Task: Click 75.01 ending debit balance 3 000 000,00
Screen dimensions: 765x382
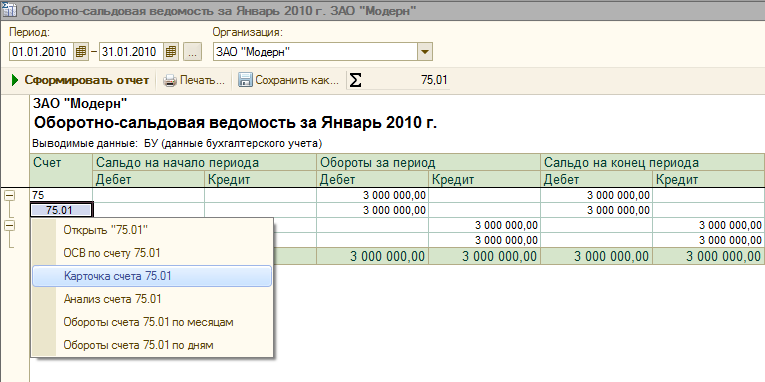Action: pyautogui.click(x=597, y=210)
